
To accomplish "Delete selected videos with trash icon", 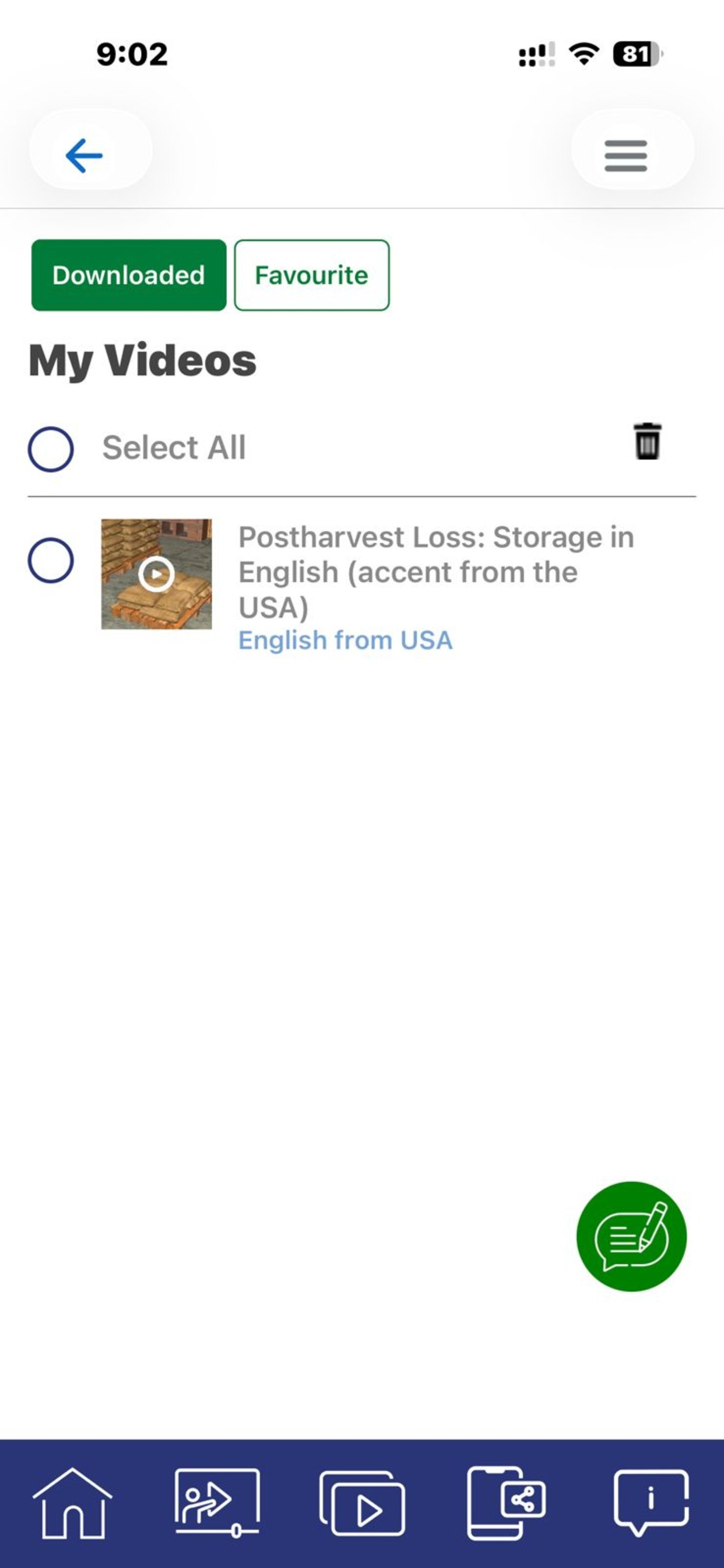I will click(x=647, y=442).
